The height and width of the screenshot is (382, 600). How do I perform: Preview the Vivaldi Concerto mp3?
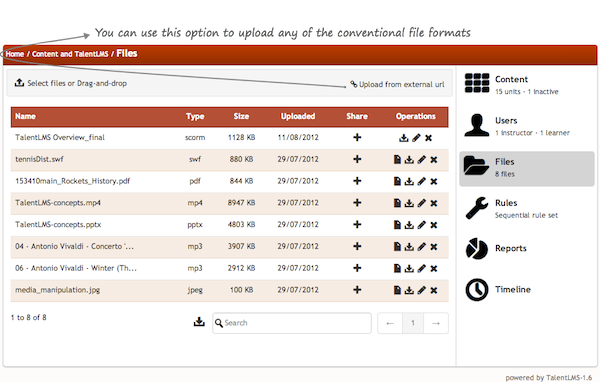397,247
